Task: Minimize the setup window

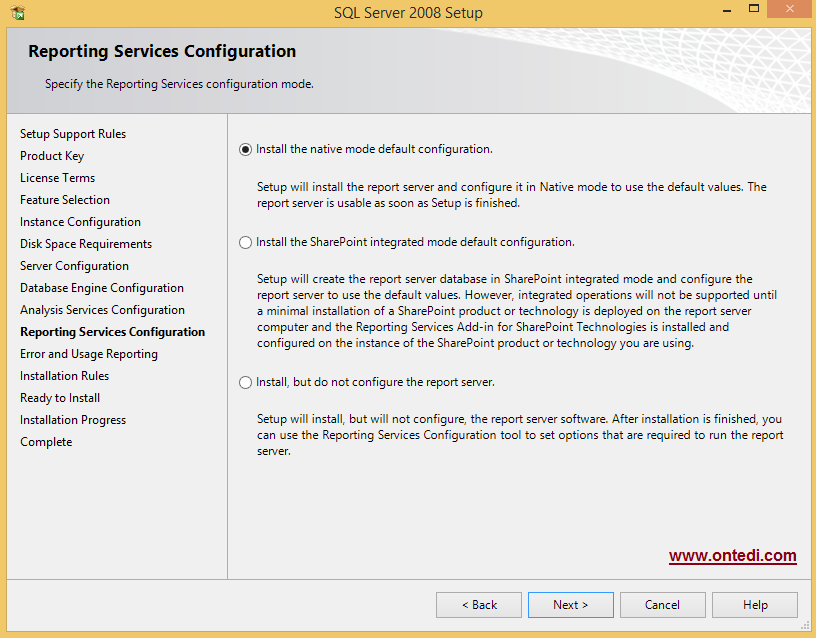Action: tap(727, 9)
